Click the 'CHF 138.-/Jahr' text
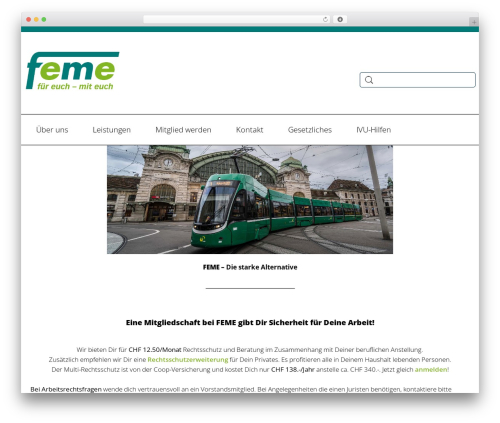This screenshot has height=423, width=500. pos(293,369)
